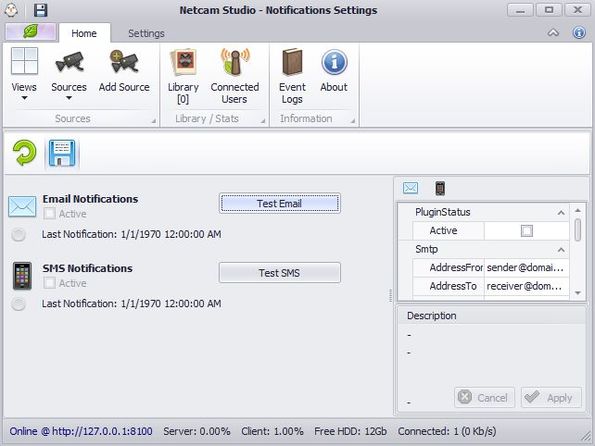Click the Test Email button
This screenshot has width=595, height=446.
pos(280,203)
